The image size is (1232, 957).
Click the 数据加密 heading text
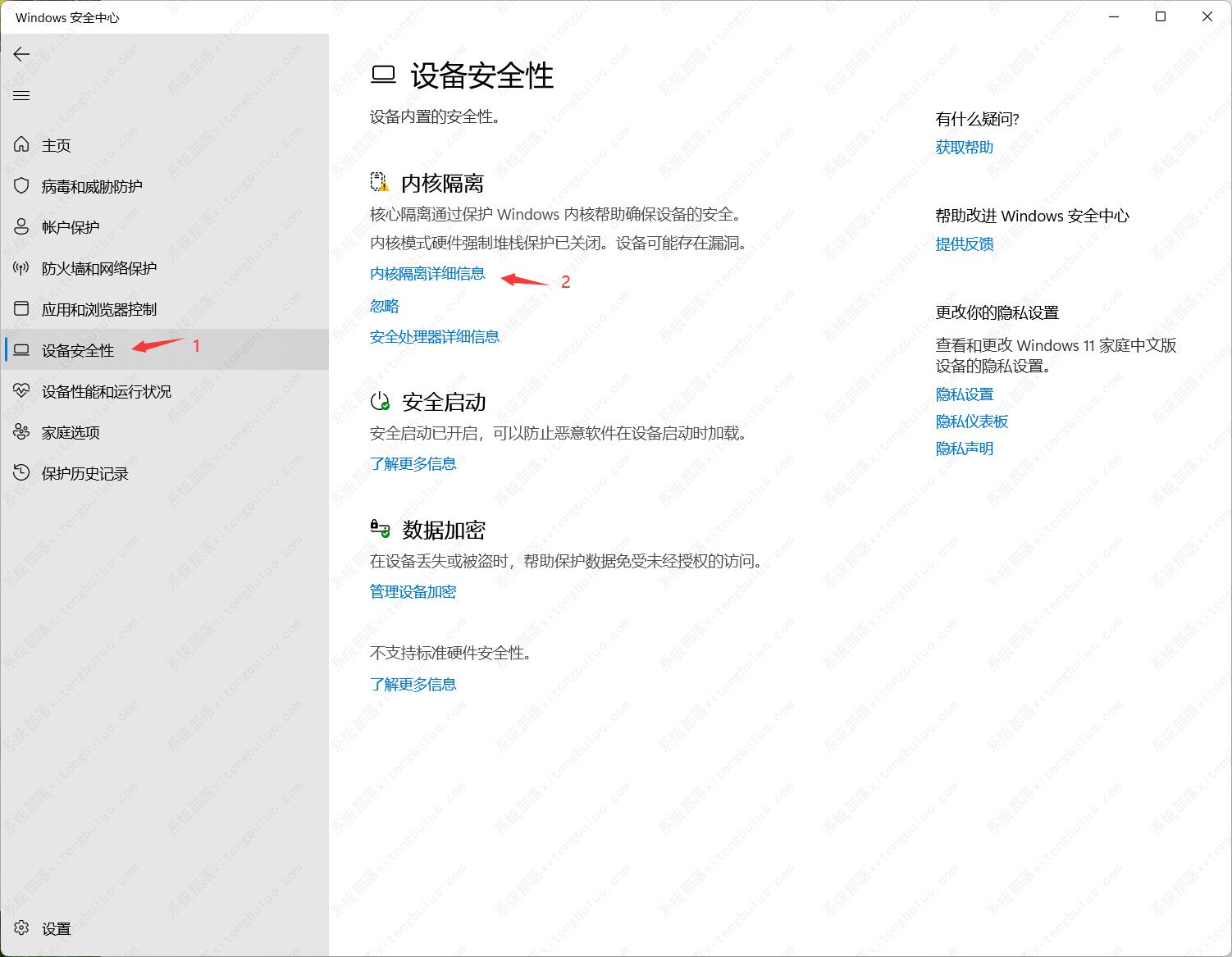tap(444, 530)
